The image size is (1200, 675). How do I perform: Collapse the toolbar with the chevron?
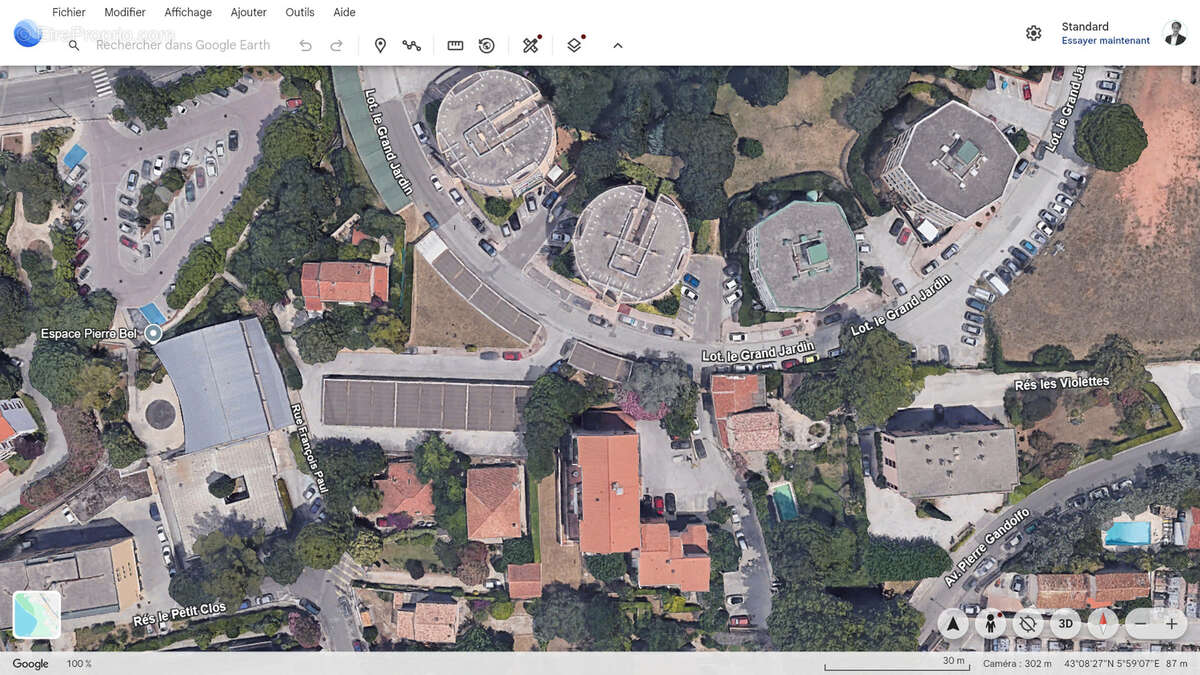click(x=618, y=45)
